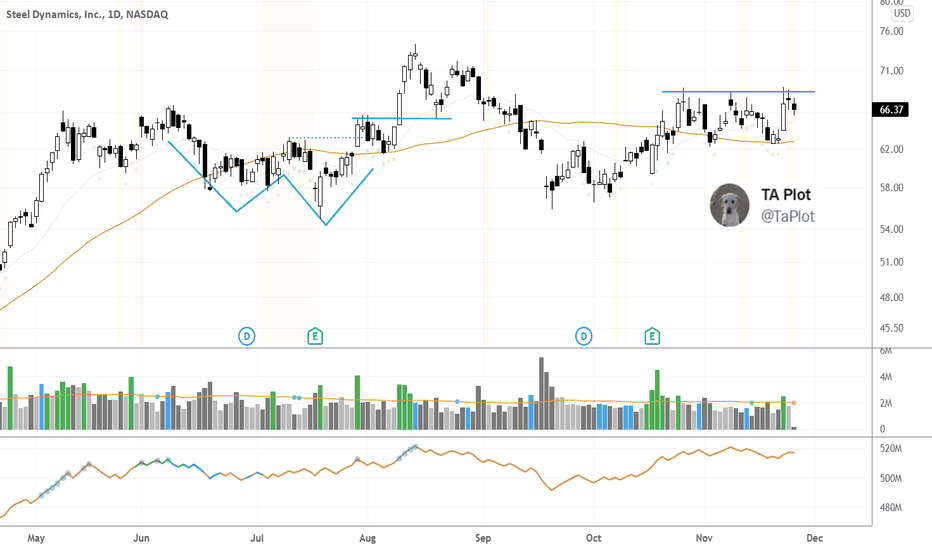Click the 48.00 price axis label
Screen dimensions: 932x550
click(x=891, y=298)
